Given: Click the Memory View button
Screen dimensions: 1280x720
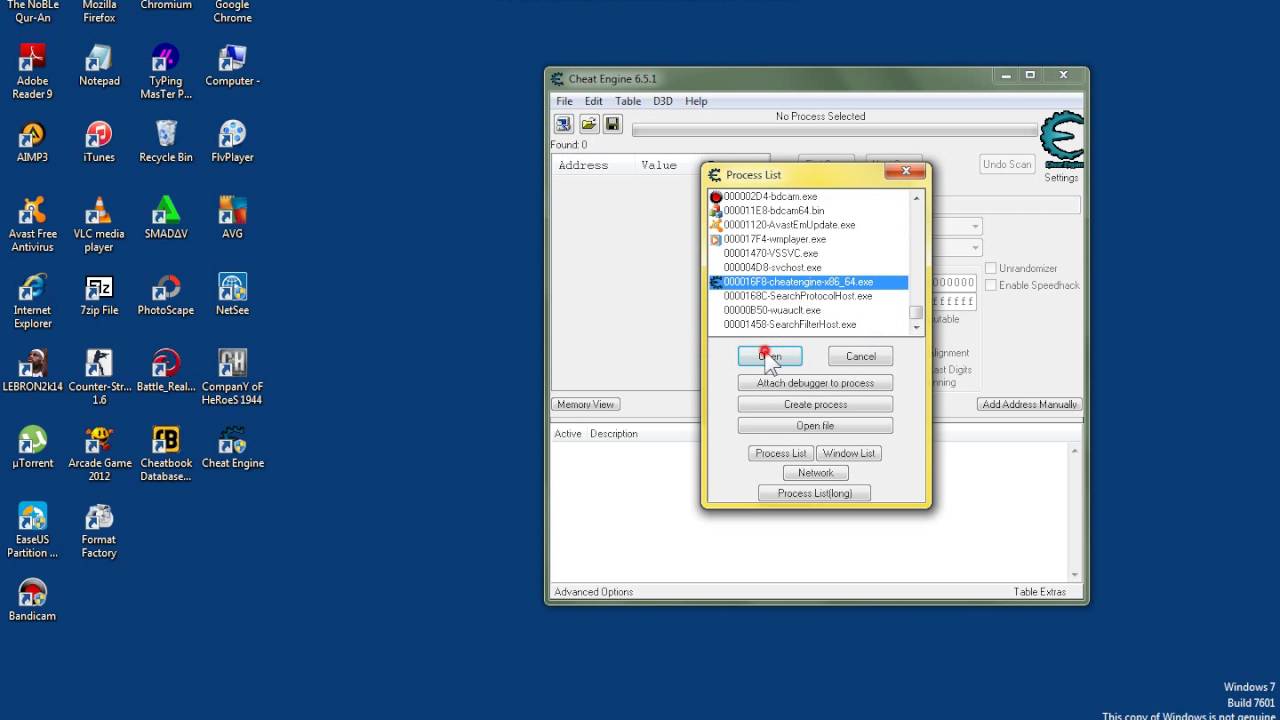Looking at the screenshot, I should click(x=586, y=404).
